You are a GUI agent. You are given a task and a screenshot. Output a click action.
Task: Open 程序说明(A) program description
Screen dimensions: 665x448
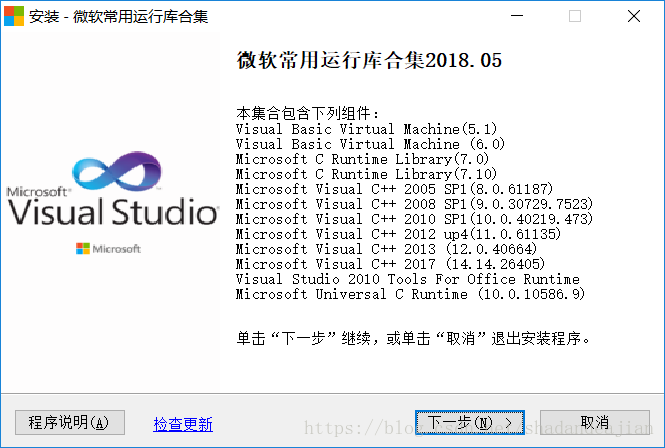70,422
